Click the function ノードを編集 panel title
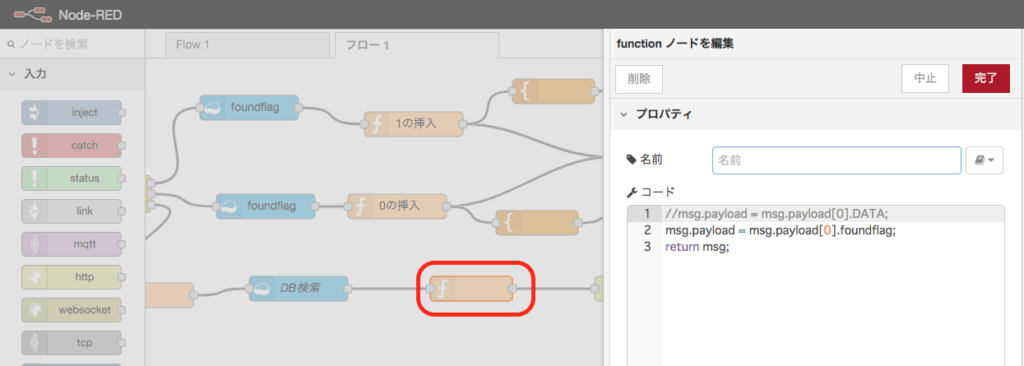1024x366 pixels. [675, 44]
